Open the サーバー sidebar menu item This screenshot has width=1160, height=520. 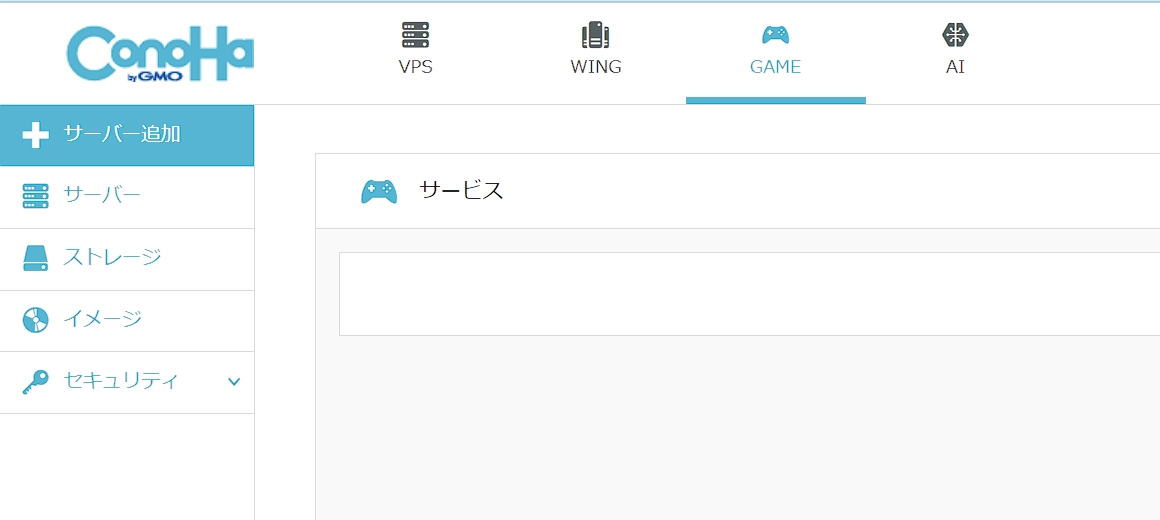click(127, 196)
